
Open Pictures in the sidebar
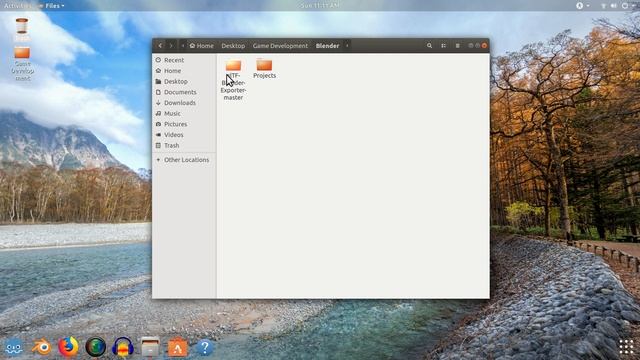[184, 124]
